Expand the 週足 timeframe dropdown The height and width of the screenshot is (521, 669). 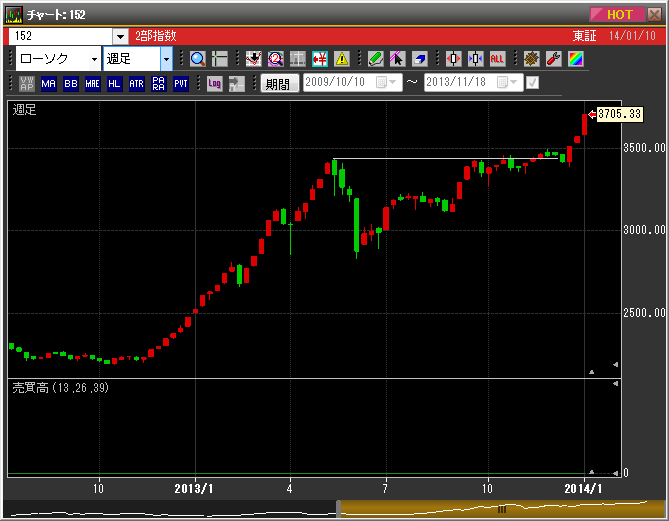[166, 59]
